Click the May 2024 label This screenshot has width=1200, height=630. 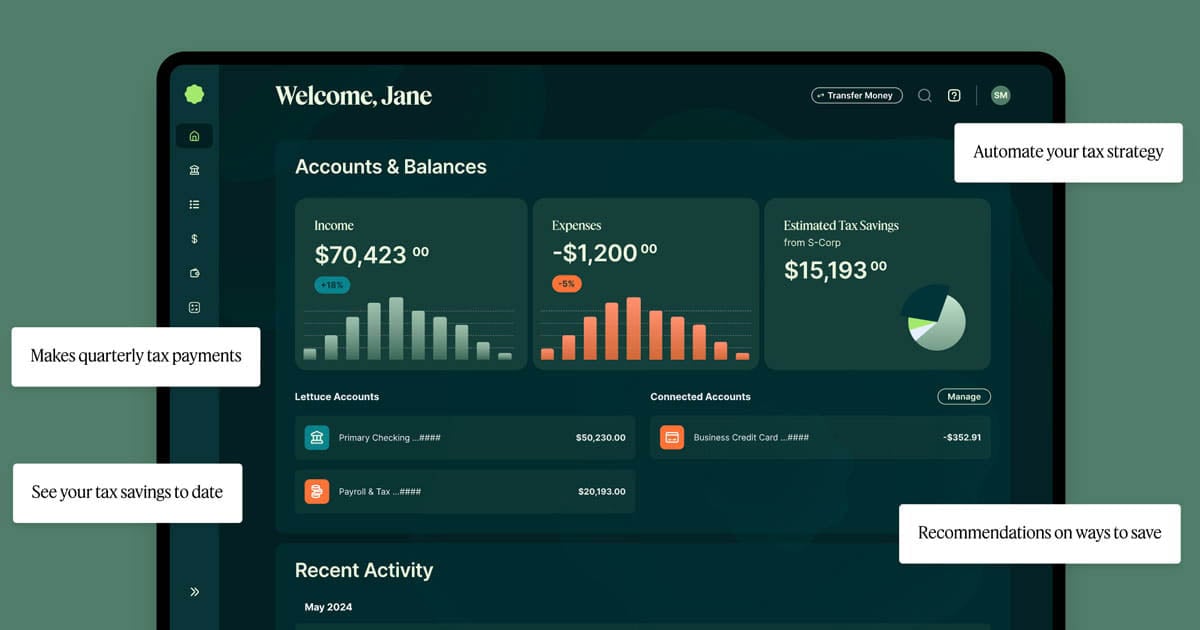click(x=328, y=607)
